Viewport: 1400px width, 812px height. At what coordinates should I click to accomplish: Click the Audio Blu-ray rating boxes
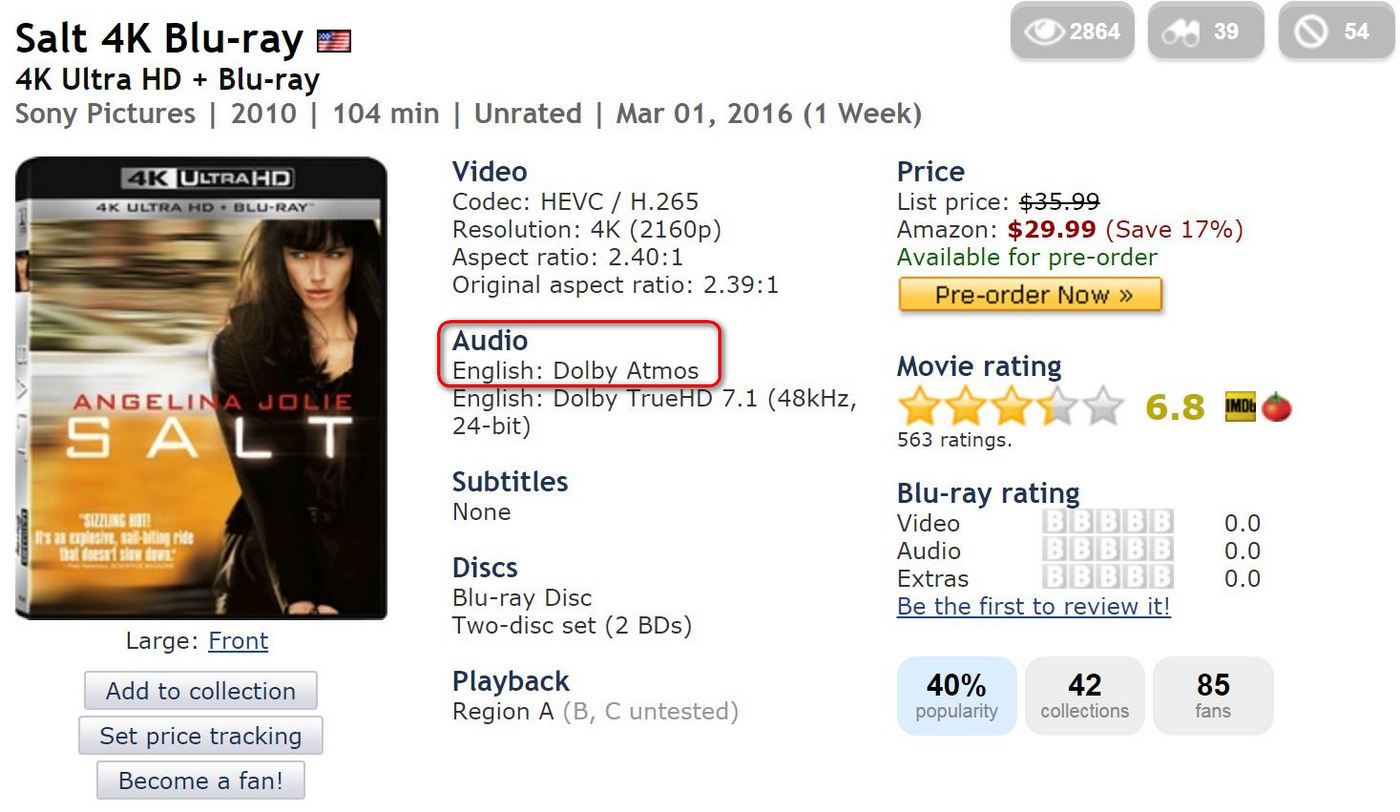pos(1107,551)
